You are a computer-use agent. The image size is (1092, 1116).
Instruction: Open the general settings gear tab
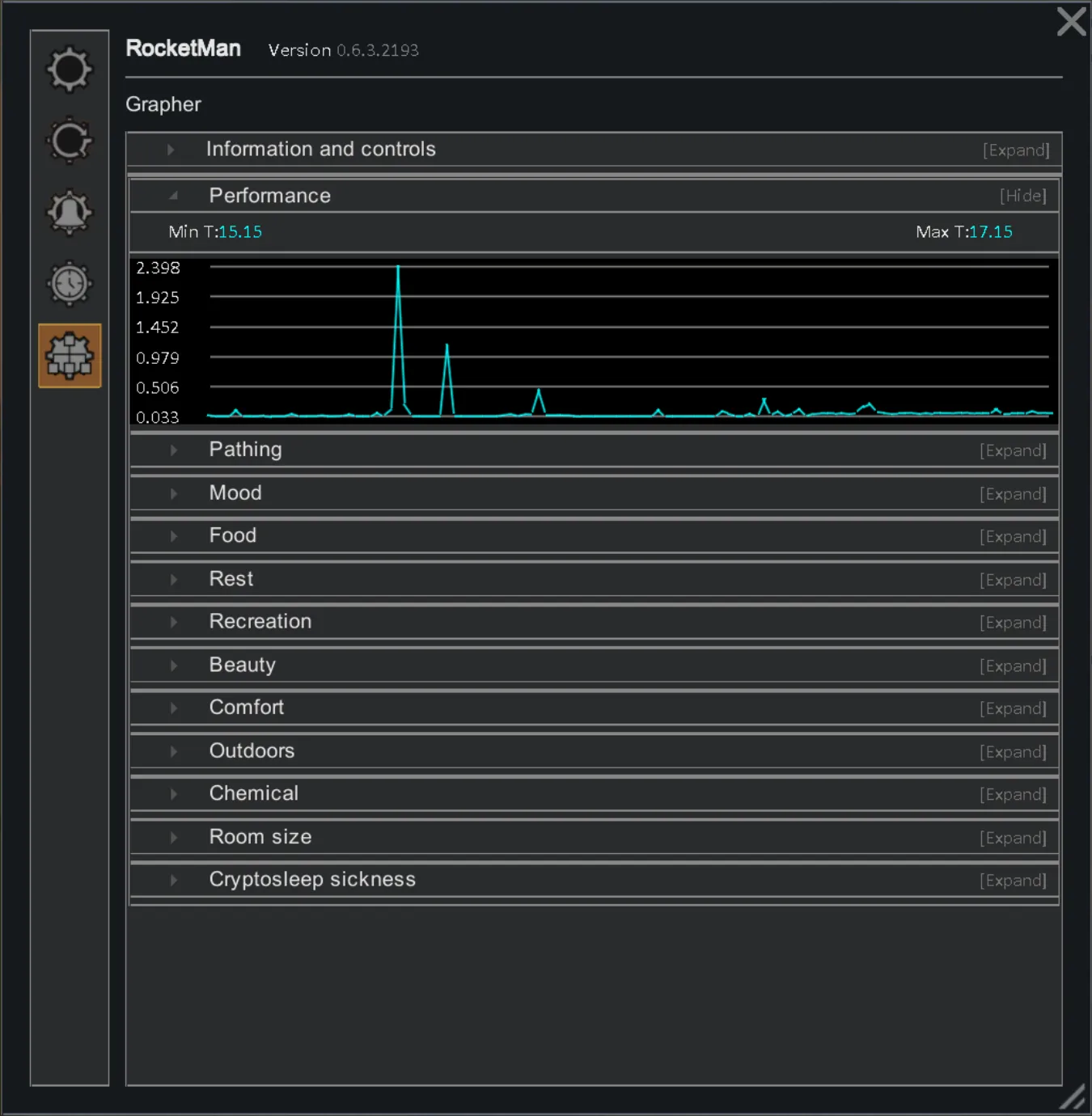pyautogui.click(x=70, y=70)
